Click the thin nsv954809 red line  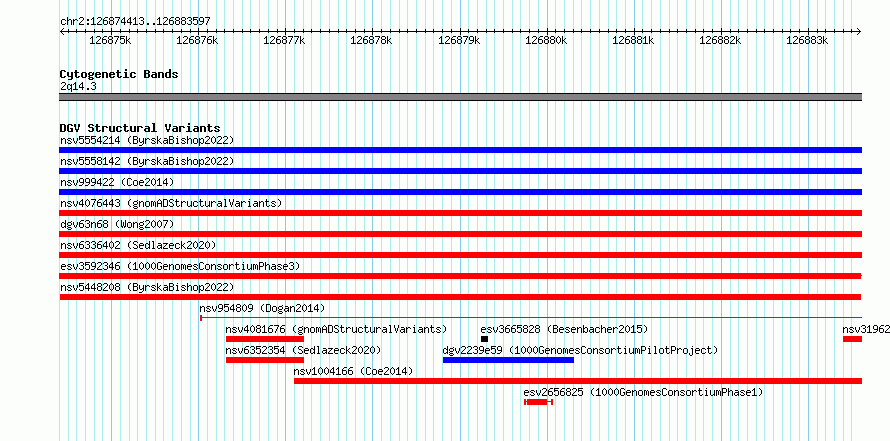tap(531, 318)
